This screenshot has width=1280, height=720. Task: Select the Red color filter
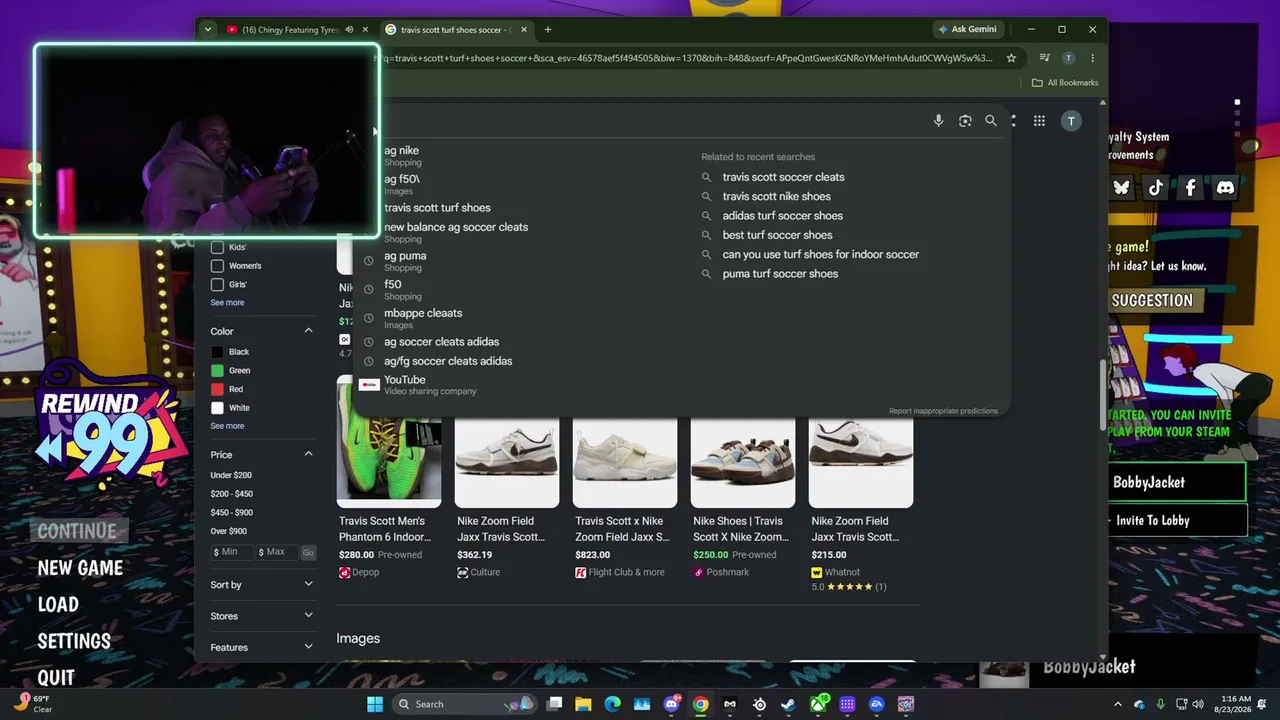217,389
